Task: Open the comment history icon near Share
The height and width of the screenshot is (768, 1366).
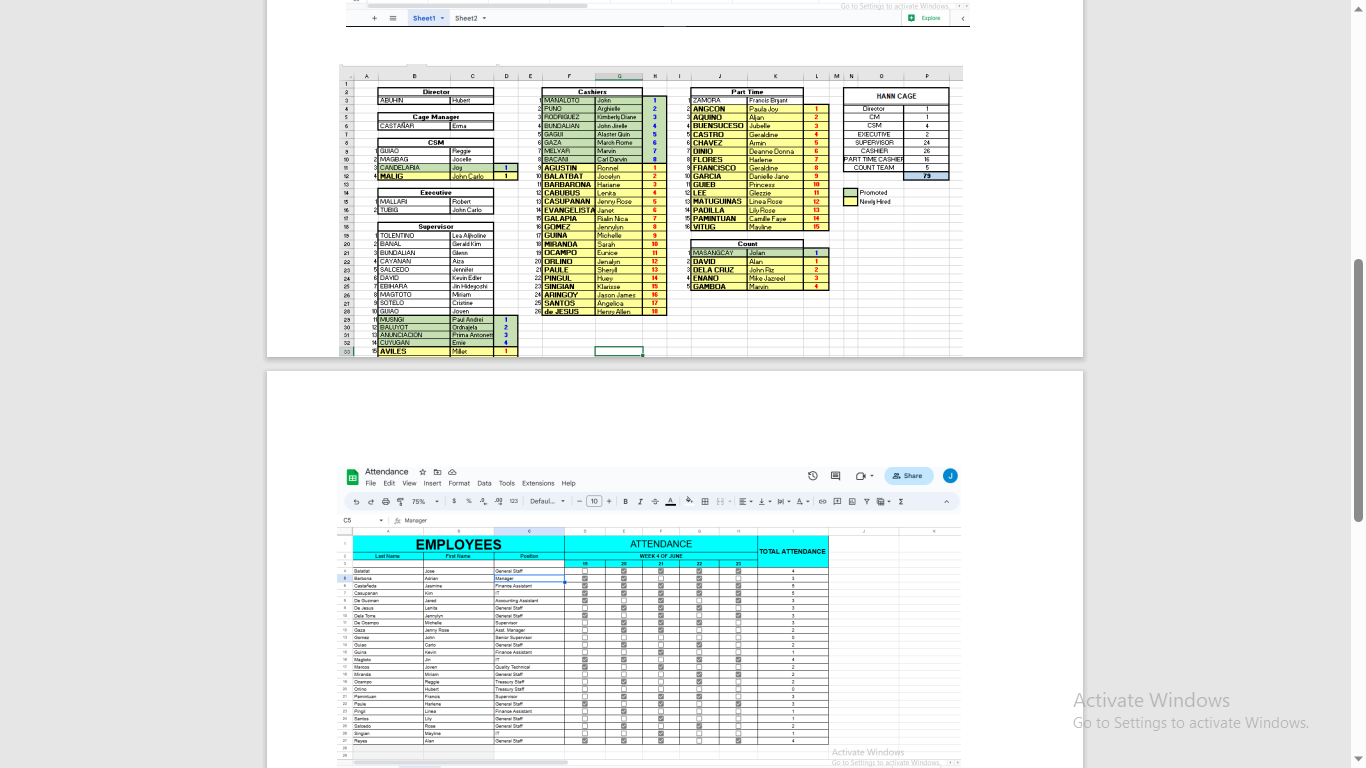Action: coord(835,476)
